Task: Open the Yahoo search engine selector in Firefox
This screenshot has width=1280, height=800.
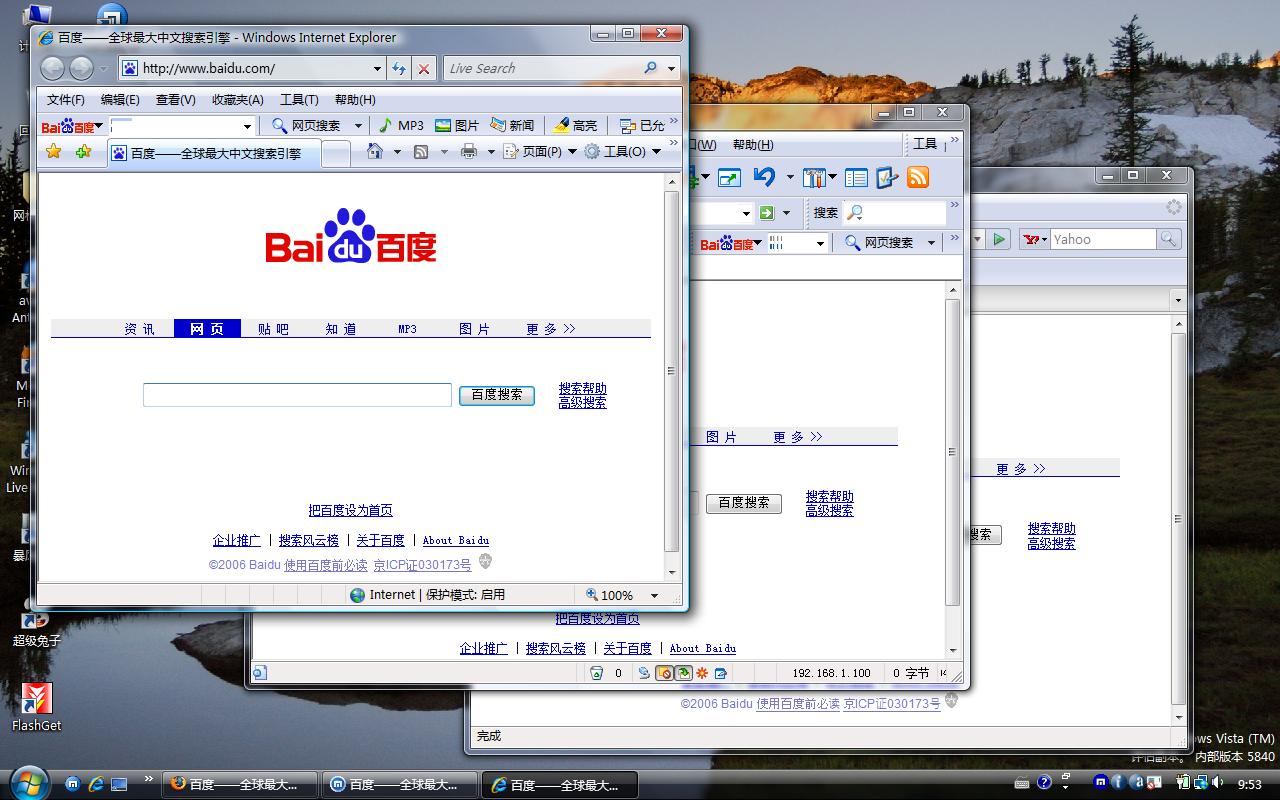Action: point(1035,239)
